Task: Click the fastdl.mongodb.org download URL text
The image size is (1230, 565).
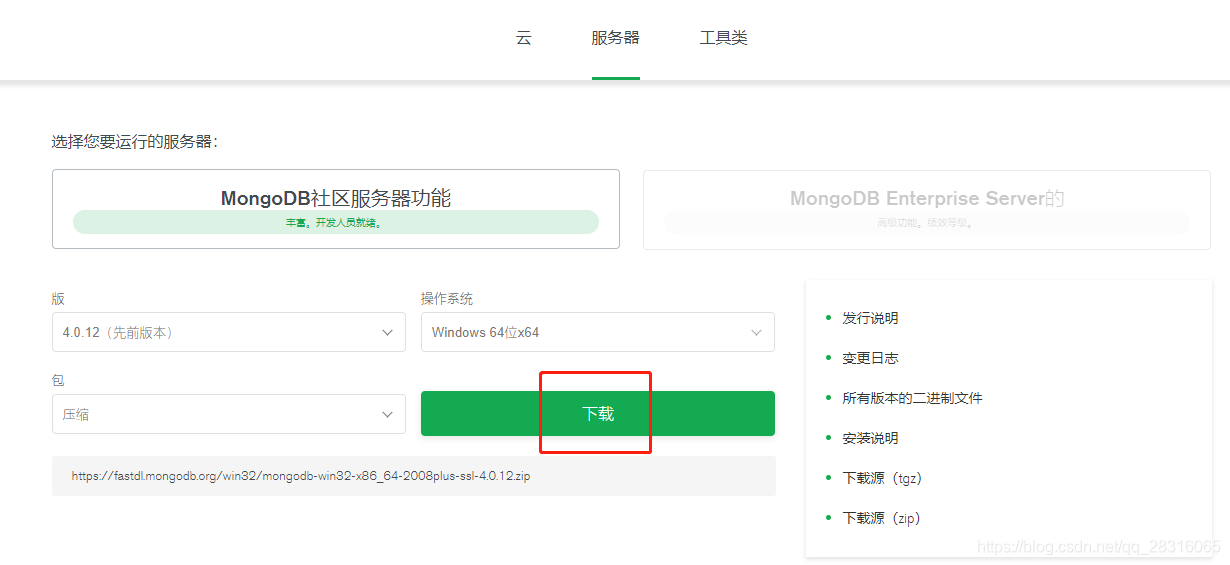Action: point(301,476)
